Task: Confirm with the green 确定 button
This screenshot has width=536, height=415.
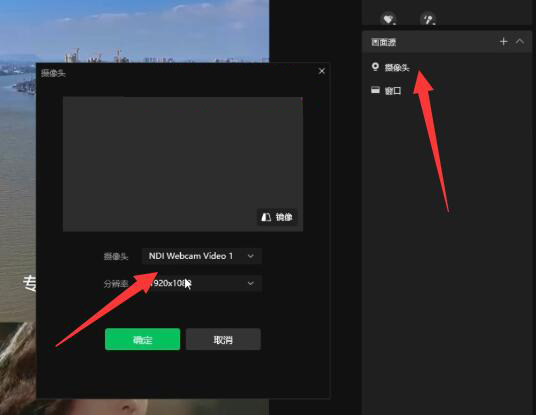Action: [143, 339]
